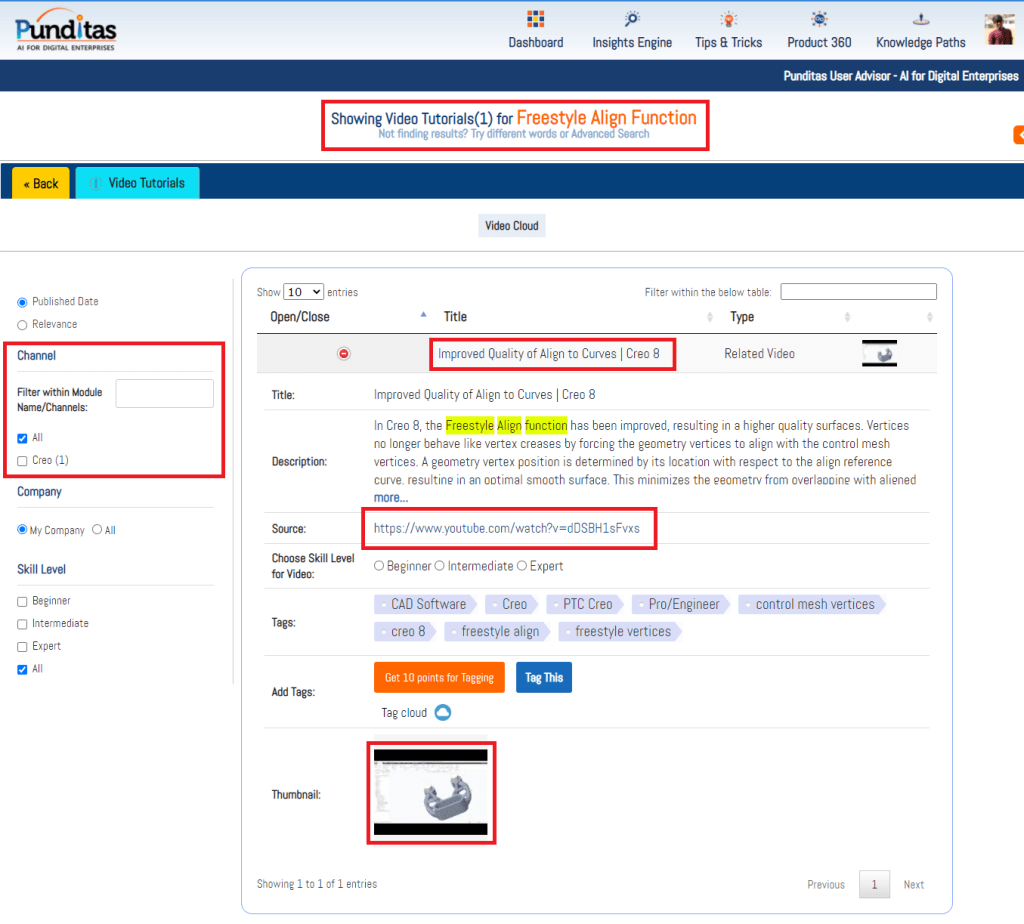Open the YouTube source link

[506, 528]
